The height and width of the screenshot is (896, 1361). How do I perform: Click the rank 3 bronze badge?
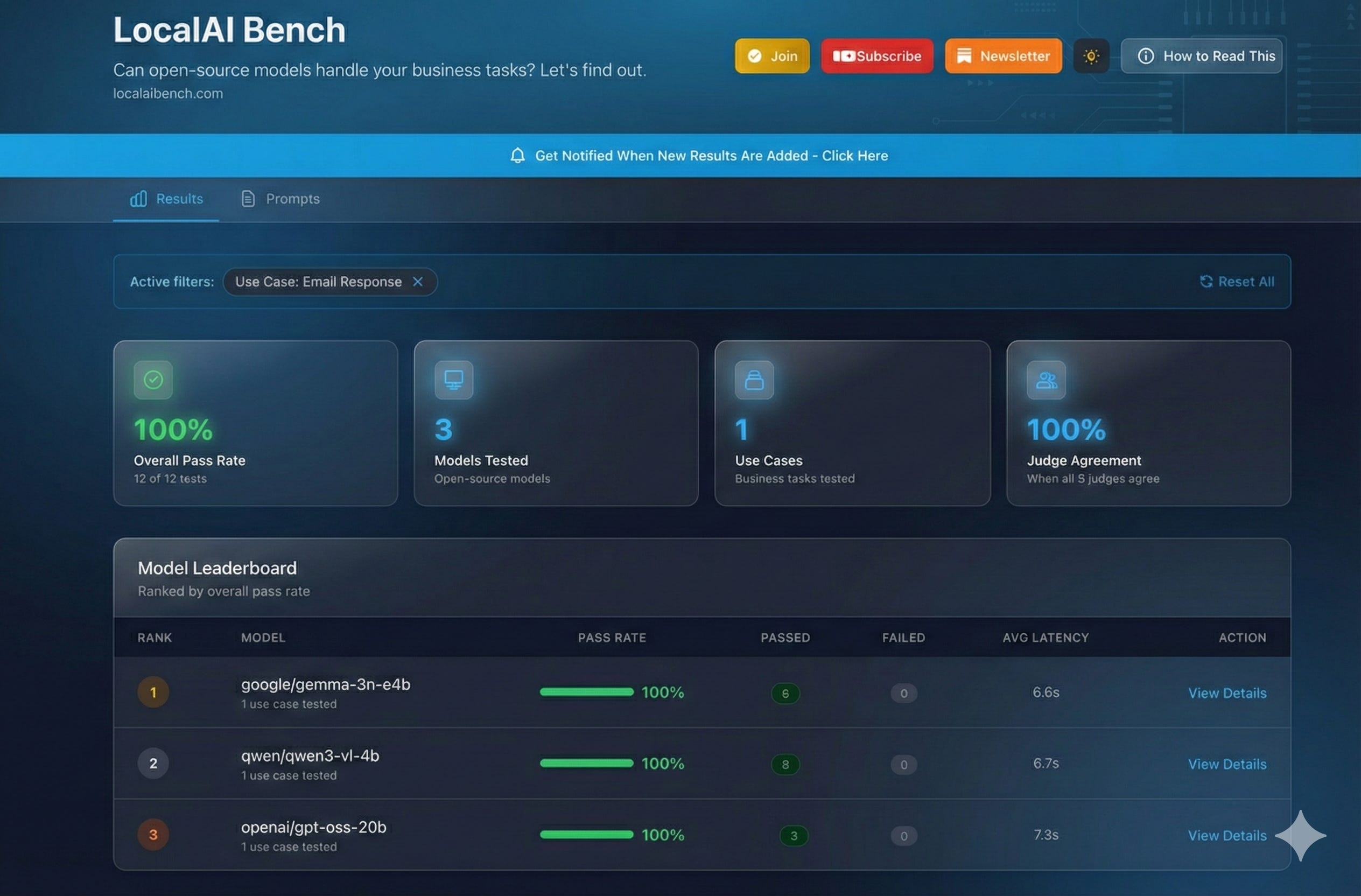click(x=153, y=835)
